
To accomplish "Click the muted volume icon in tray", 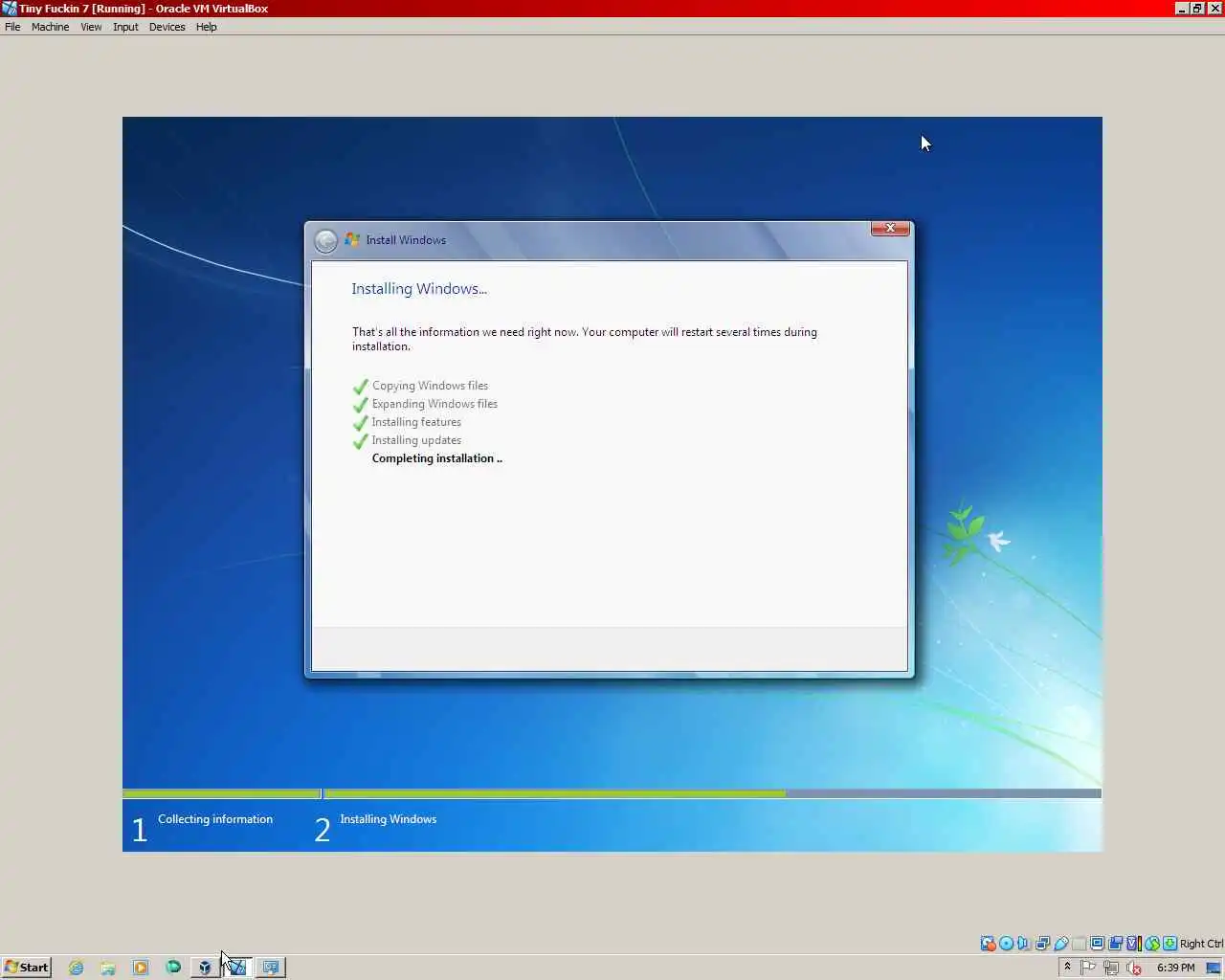I will pyautogui.click(x=1134, y=968).
